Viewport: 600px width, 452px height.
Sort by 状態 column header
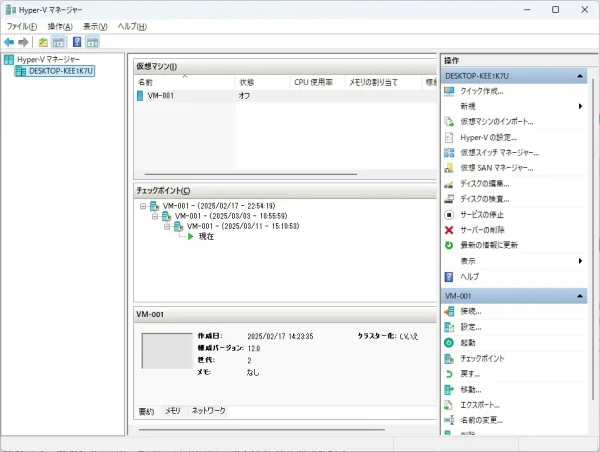pos(262,82)
